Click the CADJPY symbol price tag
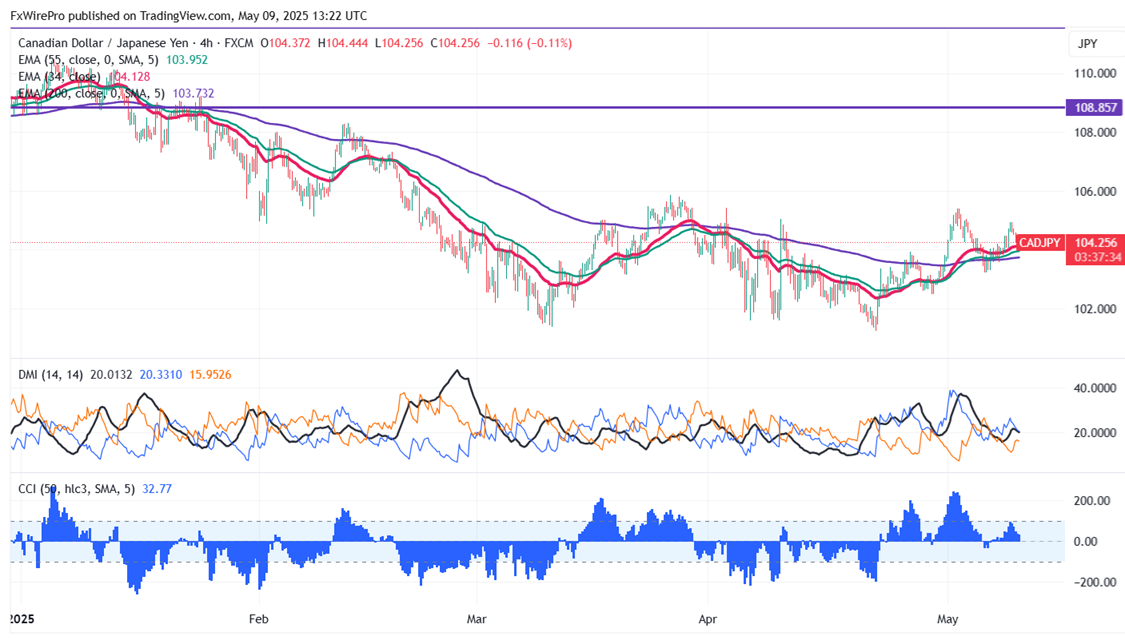Screen dimensions: 1125x640 coord(1040,243)
